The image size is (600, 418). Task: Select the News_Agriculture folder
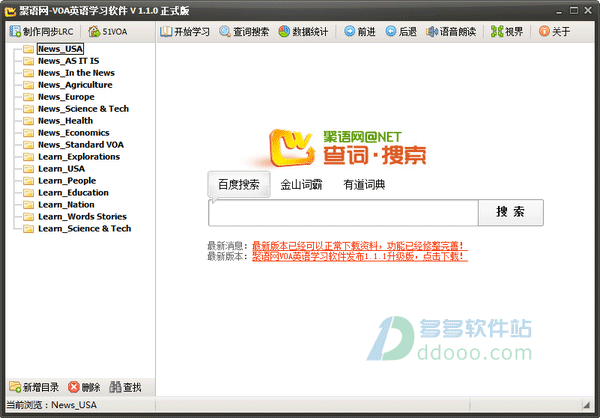[x=75, y=85]
